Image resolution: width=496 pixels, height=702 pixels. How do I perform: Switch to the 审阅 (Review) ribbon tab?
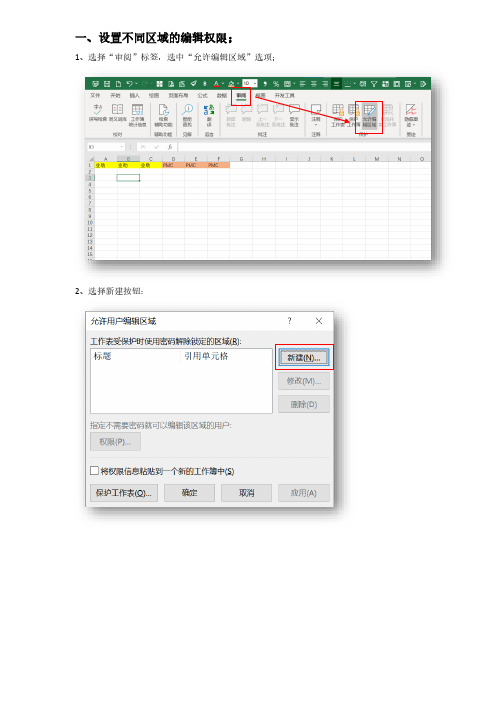coord(241,95)
